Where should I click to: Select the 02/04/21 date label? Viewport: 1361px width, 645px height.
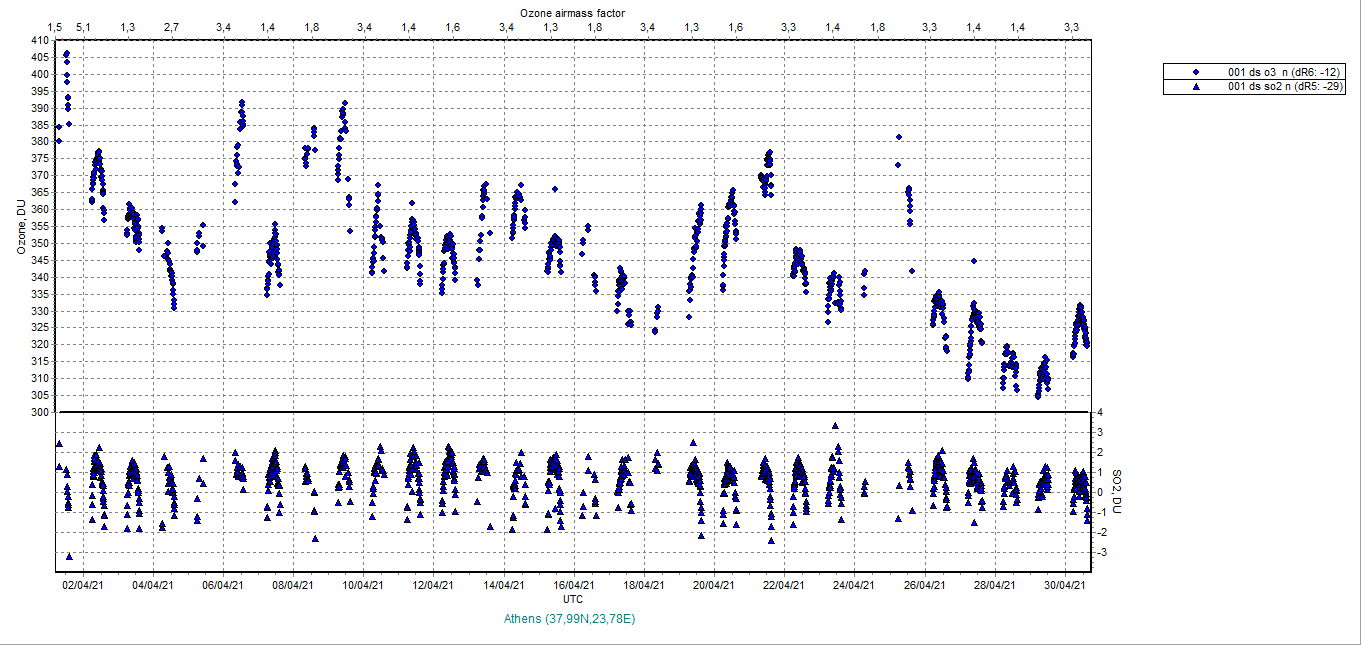coord(83,584)
